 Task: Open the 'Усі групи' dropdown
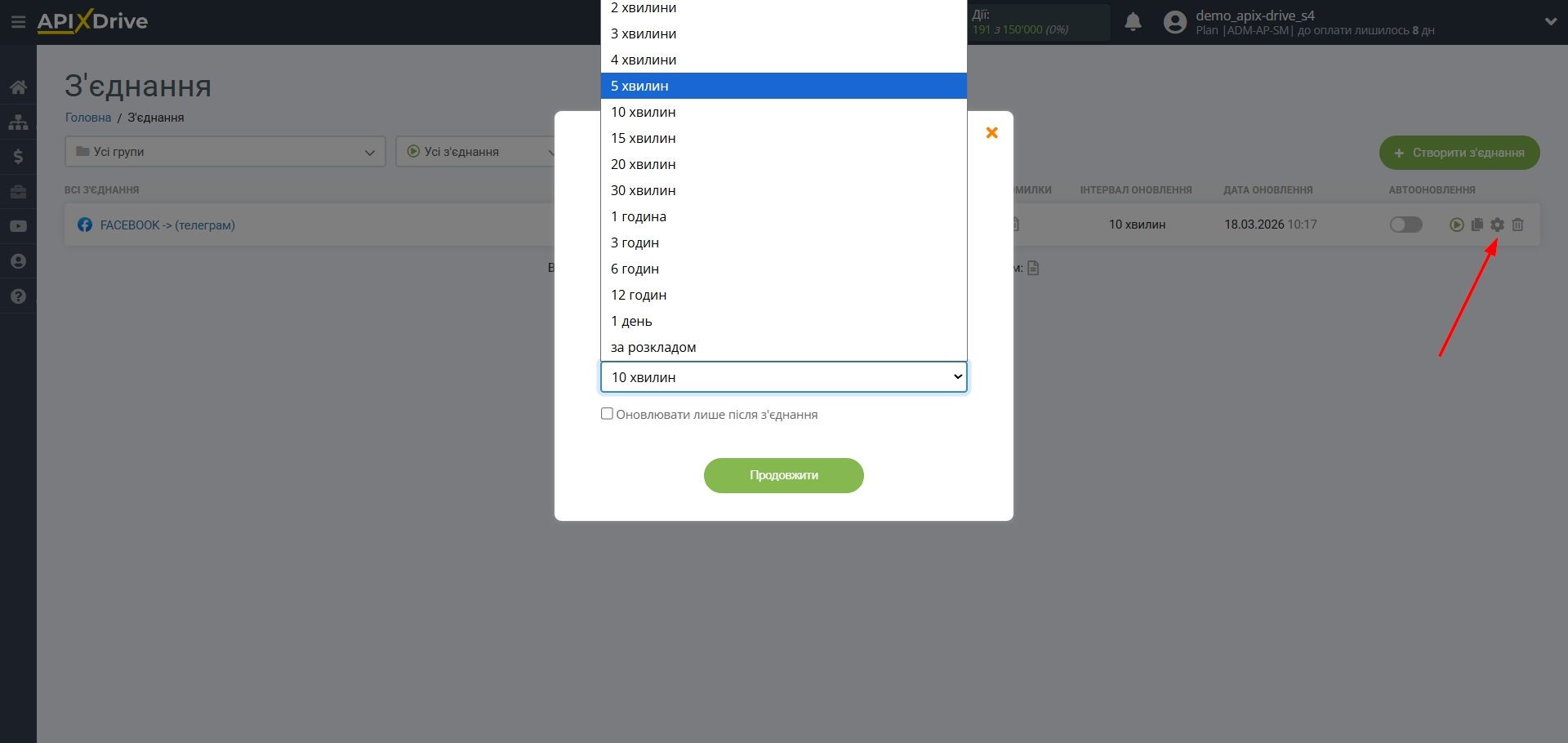(x=225, y=152)
